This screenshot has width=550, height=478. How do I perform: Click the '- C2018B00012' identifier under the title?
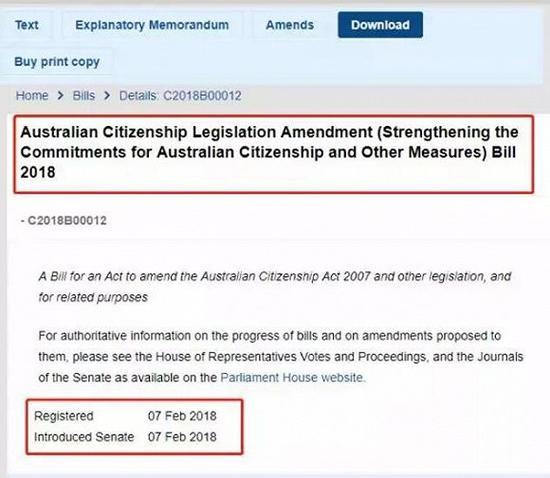coord(63,220)
